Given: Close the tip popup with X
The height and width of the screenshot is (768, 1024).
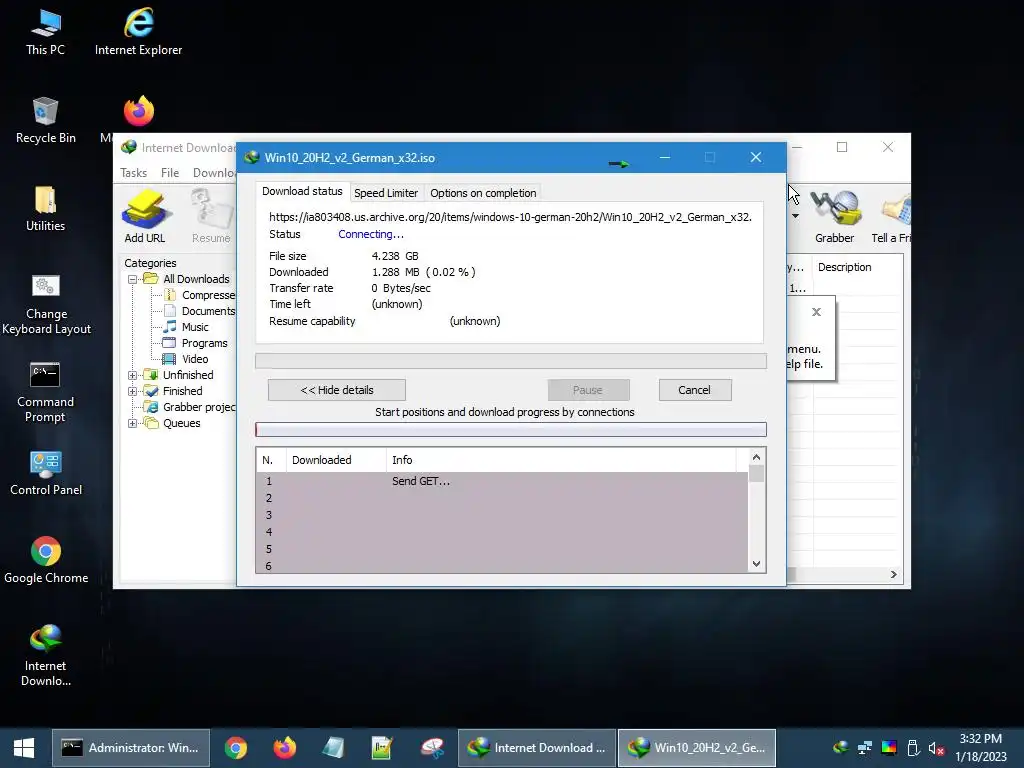Looking at the screenshot, I should [x=816, y=312].
